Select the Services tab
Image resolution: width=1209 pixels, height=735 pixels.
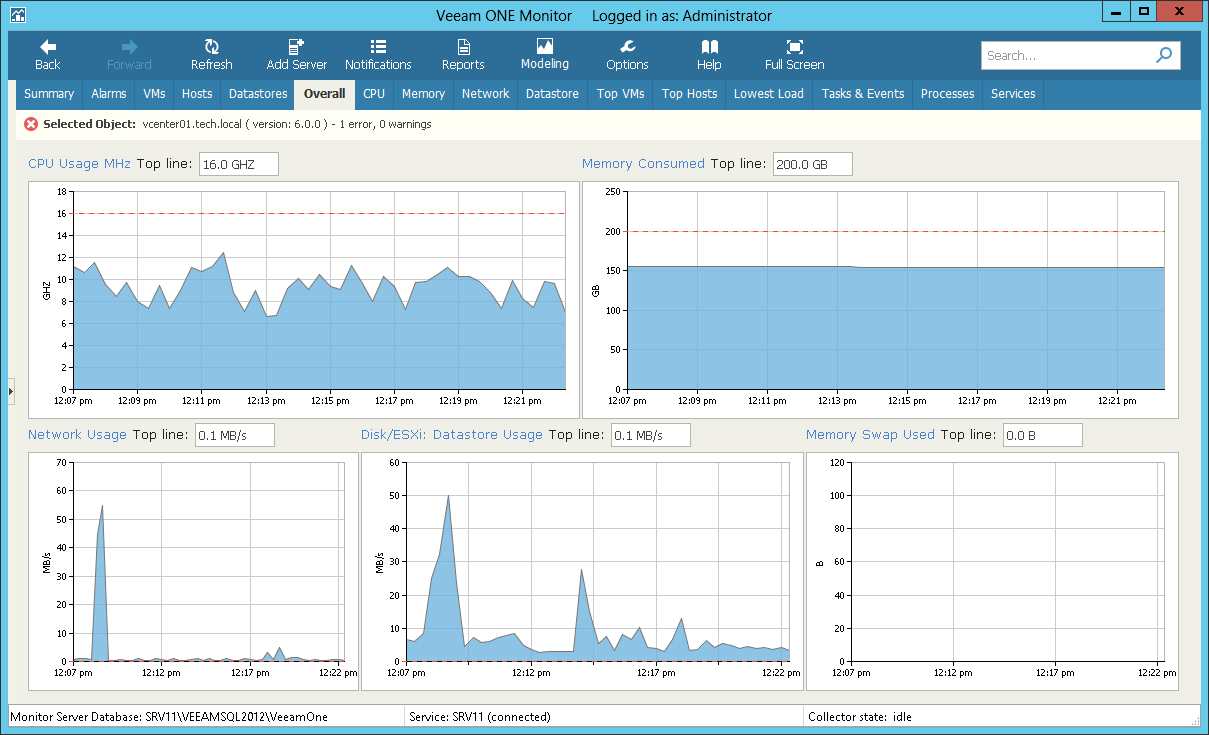pyautogui.click(x=1013, y=94)
